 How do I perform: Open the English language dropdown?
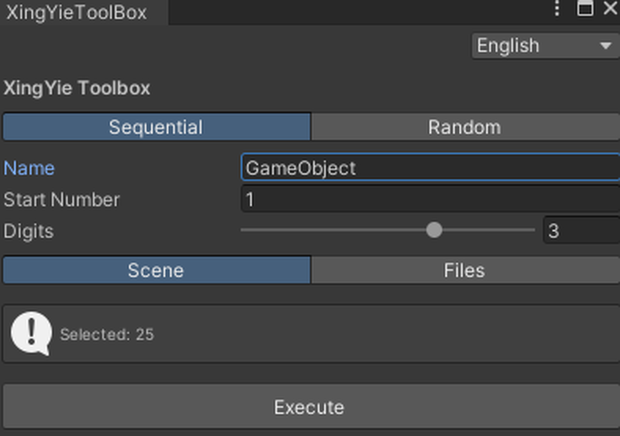pos(546,46)
